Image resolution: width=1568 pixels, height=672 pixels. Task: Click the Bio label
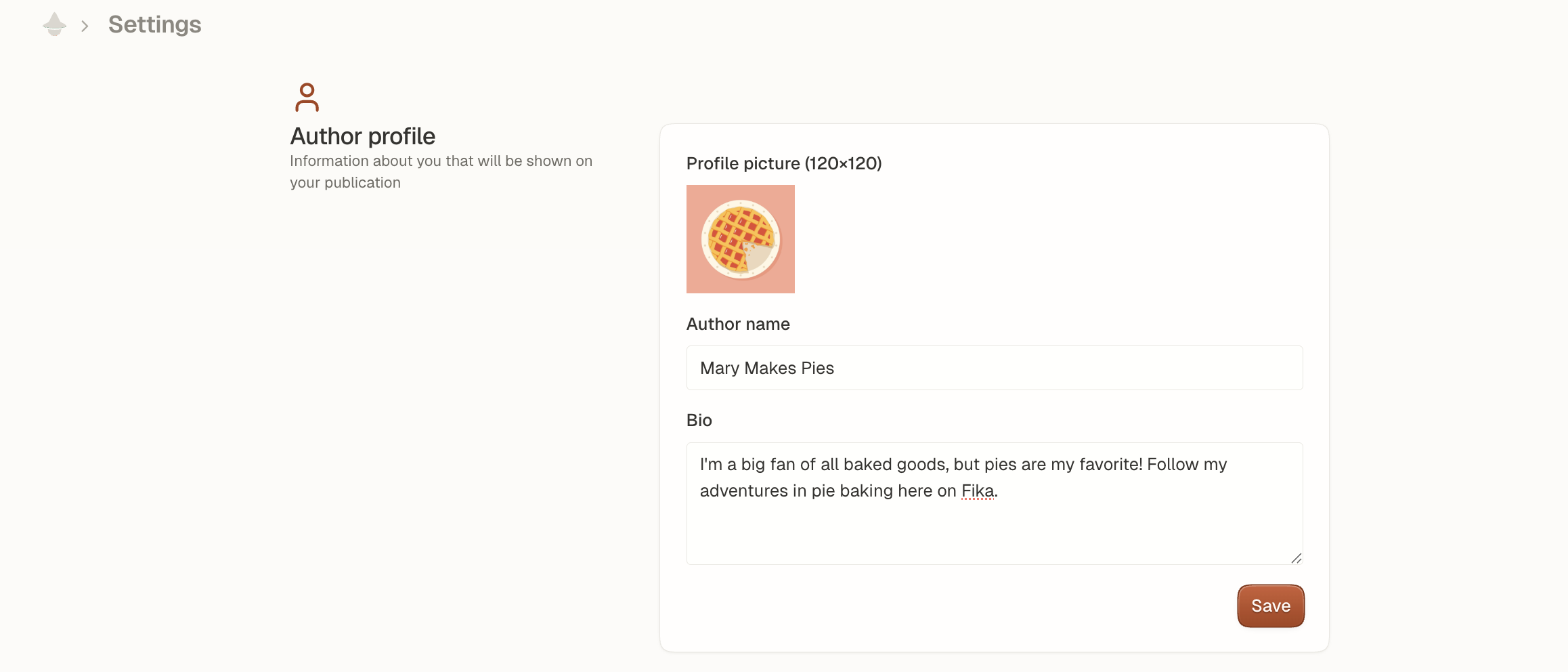click(699, 420)
